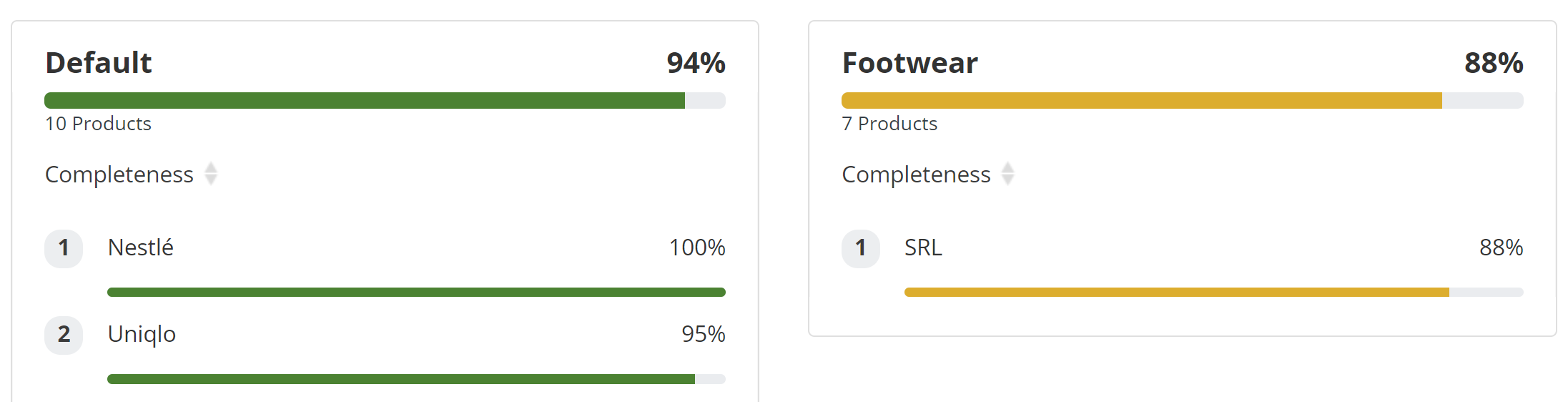Click rank badge 1 beside Nestlé

[x=64, y=248]
